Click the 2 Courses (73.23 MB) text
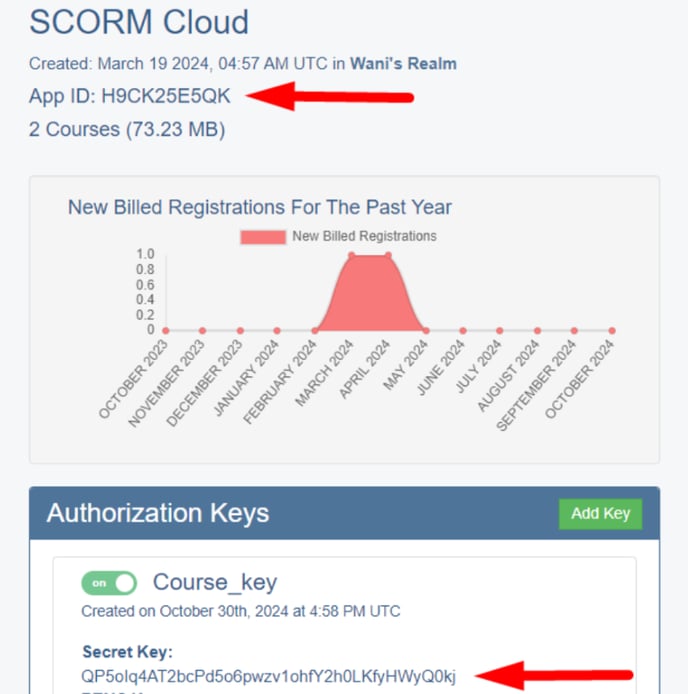The height and width of the screenshot is (694, 688). 127,129
